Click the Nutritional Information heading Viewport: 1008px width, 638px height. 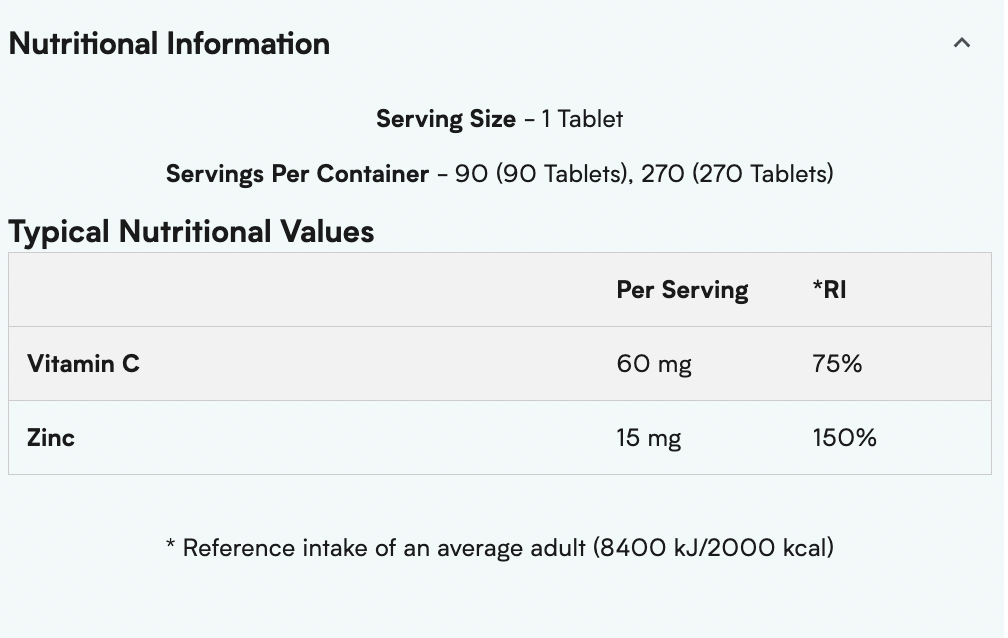pyautogui.click(x=169, y=44)
